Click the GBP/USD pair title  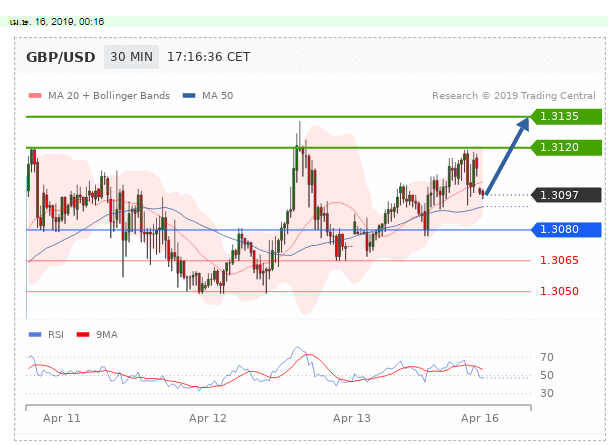click(61, 57)
